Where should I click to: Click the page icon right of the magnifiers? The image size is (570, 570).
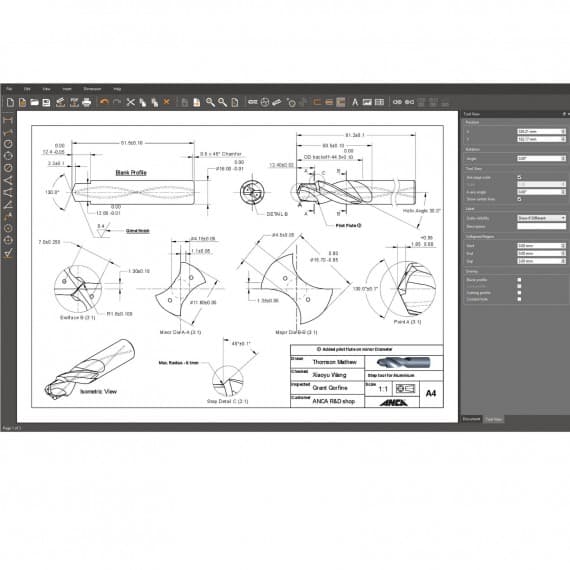235,103
